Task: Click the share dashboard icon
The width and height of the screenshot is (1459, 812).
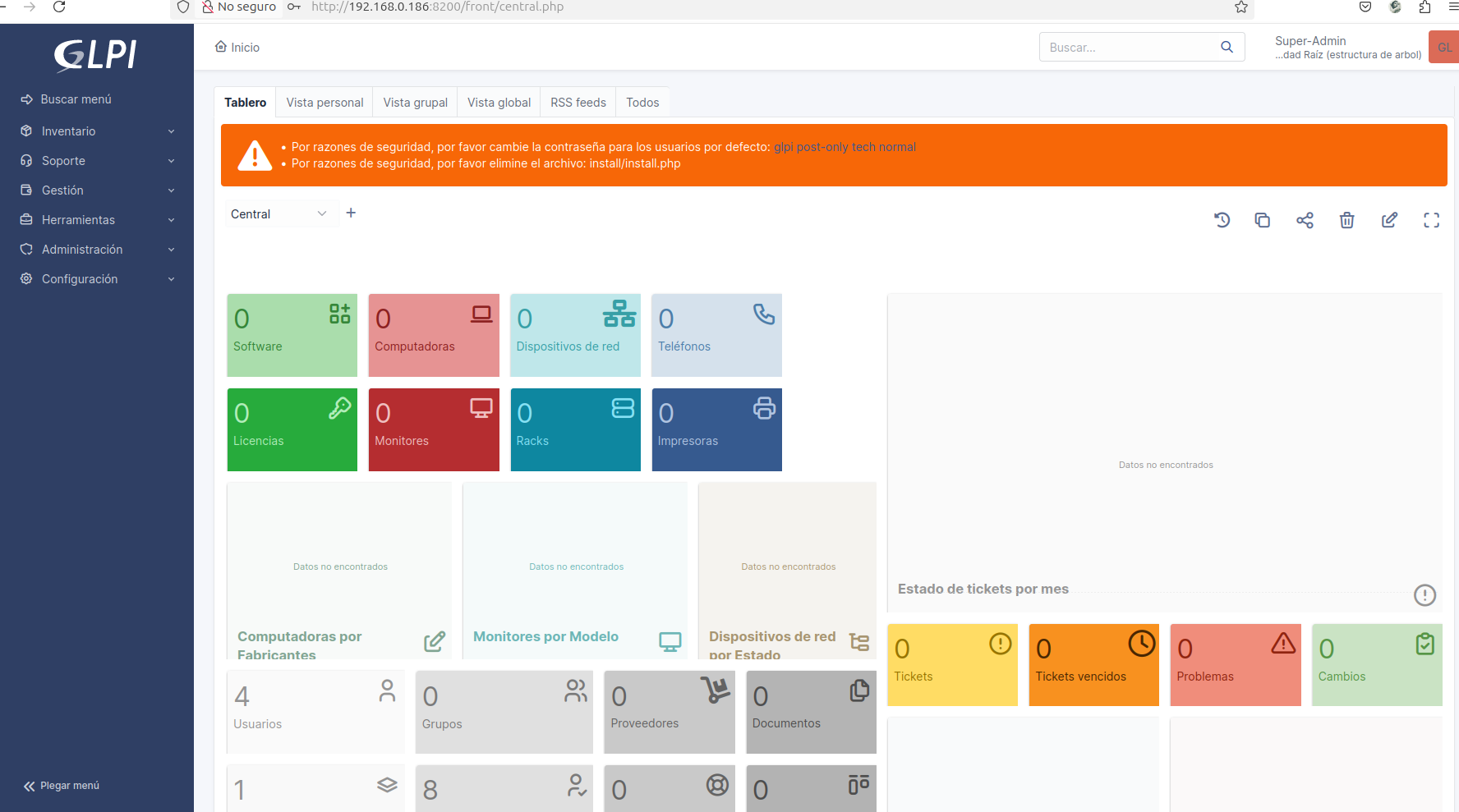Action: [x=1305, y=220]
